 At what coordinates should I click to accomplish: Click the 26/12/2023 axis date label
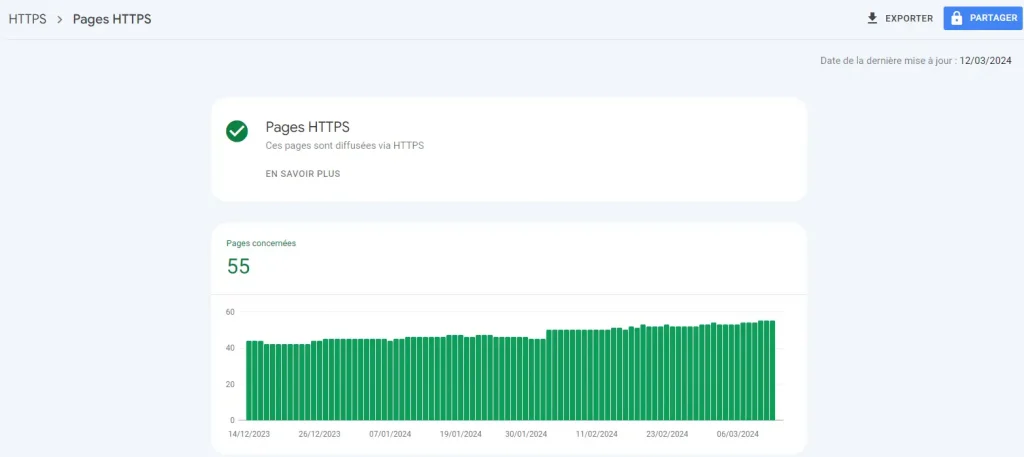(x=319, y=434)
